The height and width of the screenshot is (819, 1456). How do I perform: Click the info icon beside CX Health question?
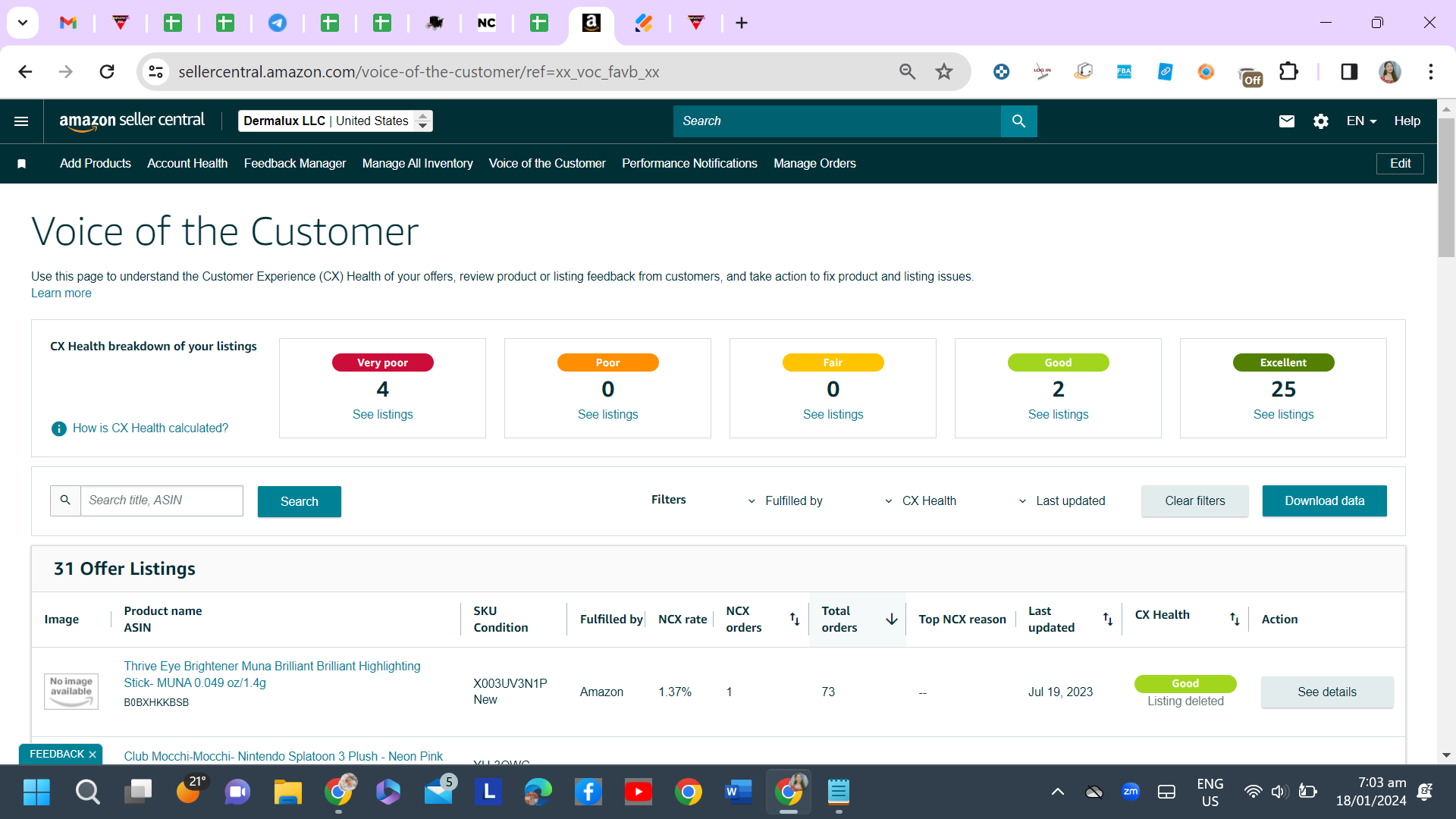58,428
